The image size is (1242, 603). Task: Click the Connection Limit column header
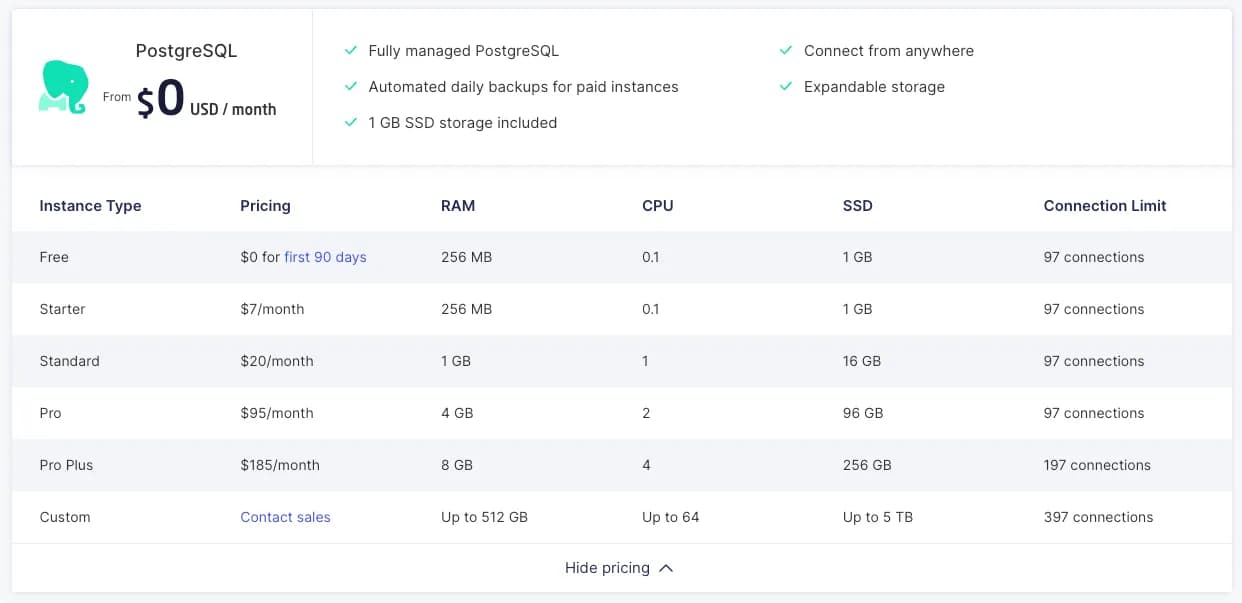pyautogui.click(x=1105, y=205)
